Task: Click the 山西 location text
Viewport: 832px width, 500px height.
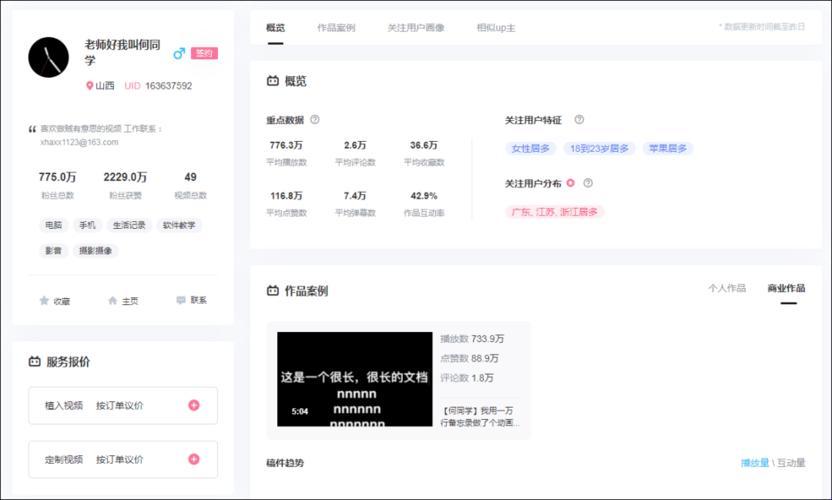Action: pos(105,85)
